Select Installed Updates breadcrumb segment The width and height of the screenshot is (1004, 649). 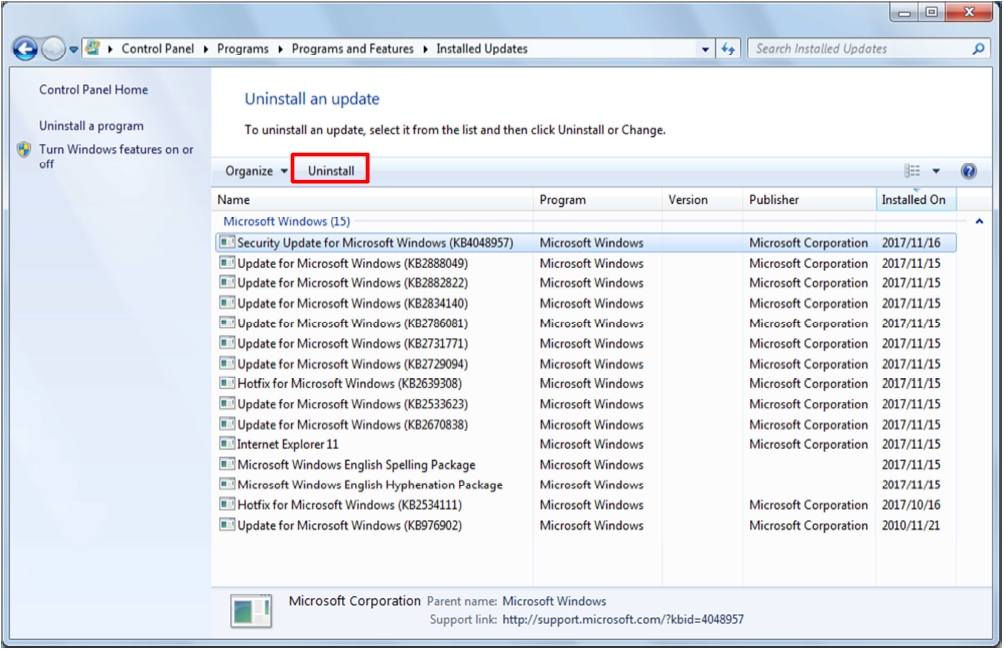pyautogui.click(x=482, y=49)
